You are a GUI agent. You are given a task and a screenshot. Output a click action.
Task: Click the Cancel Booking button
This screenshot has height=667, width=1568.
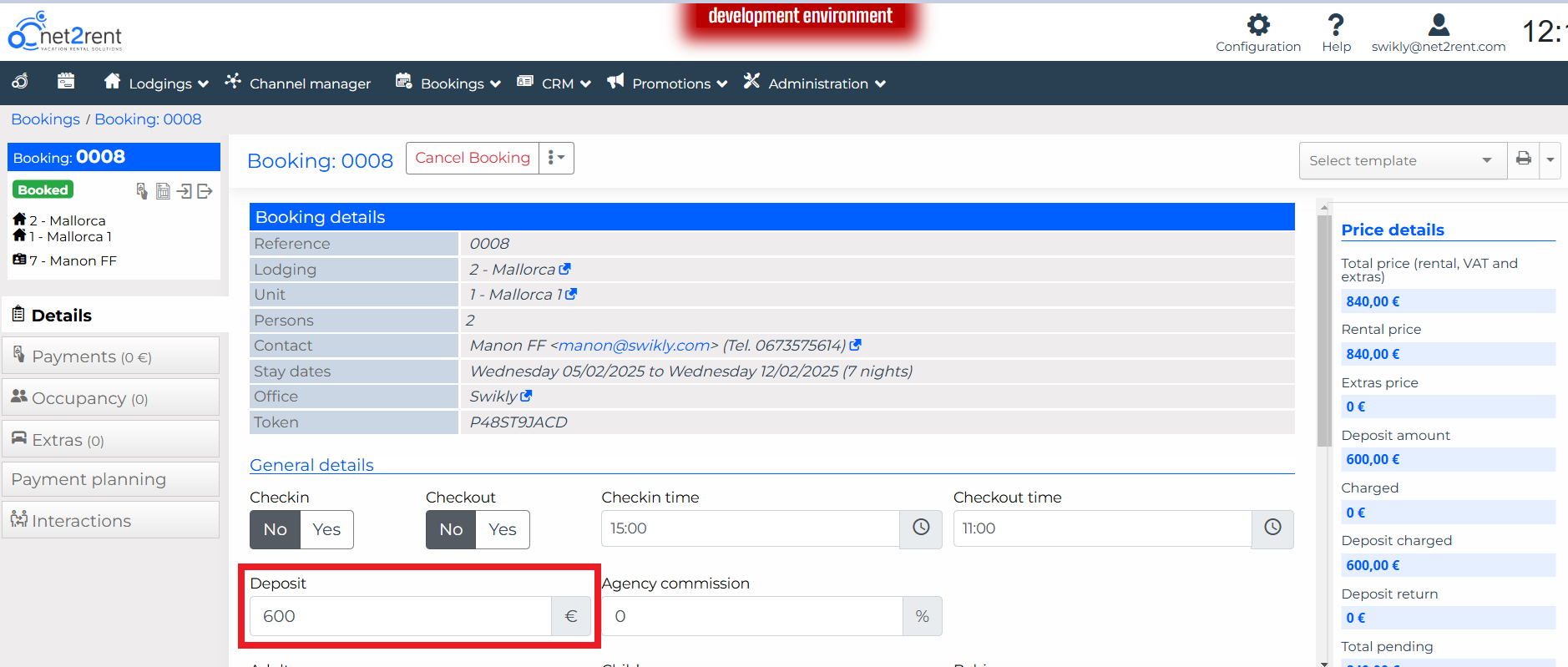473,158
